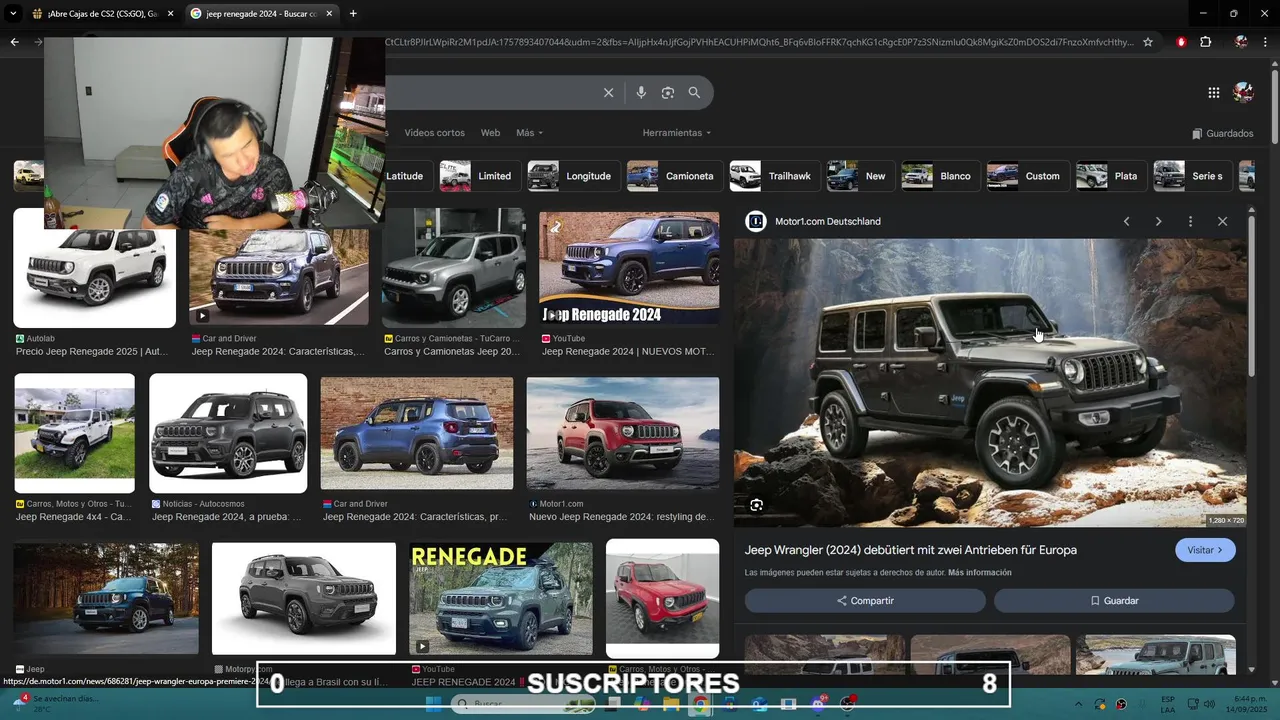The image size is (1280, 720).
Task: Show hidden system tray icons
Action: pos(1077,703)
